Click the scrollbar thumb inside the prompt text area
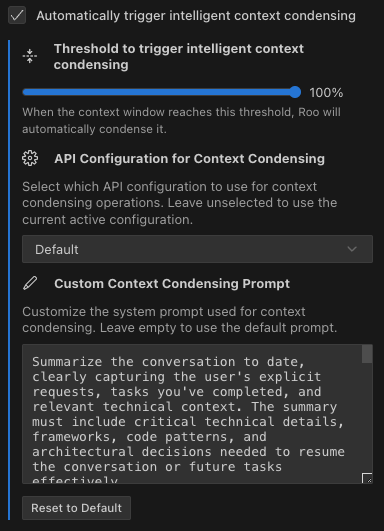 click(367, 354)
